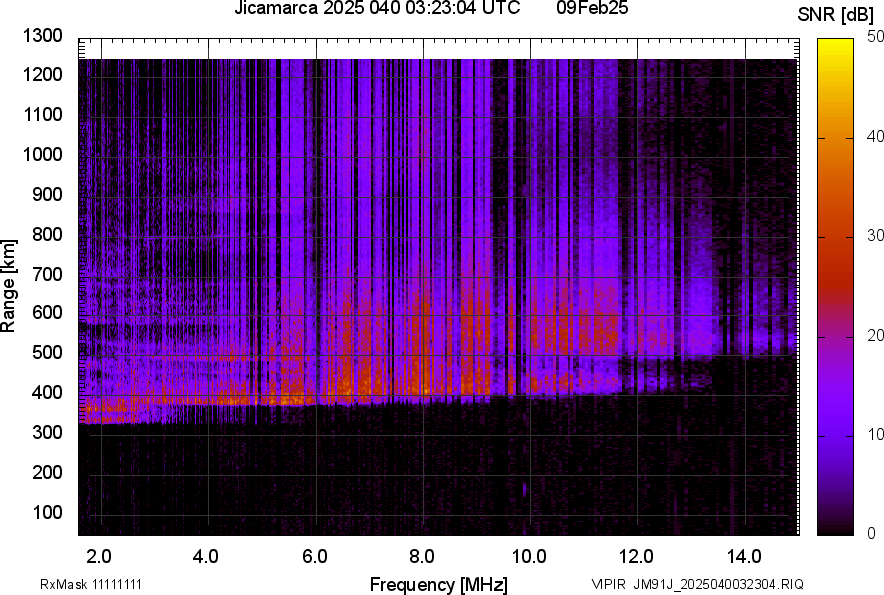Screen dimensions: 884x595
Task: Click the "Range [km]" y-axis label
Action: click(9, 286)
